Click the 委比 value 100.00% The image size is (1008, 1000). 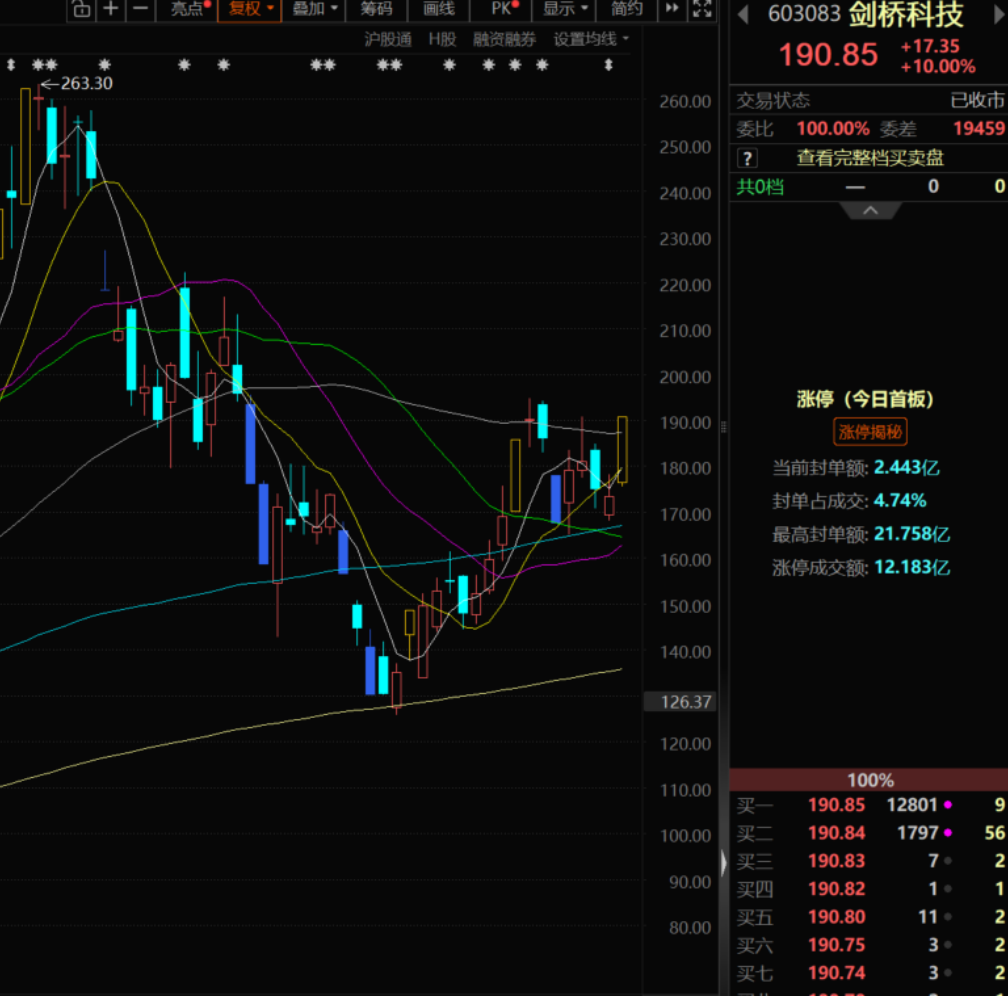coord(832,129)
